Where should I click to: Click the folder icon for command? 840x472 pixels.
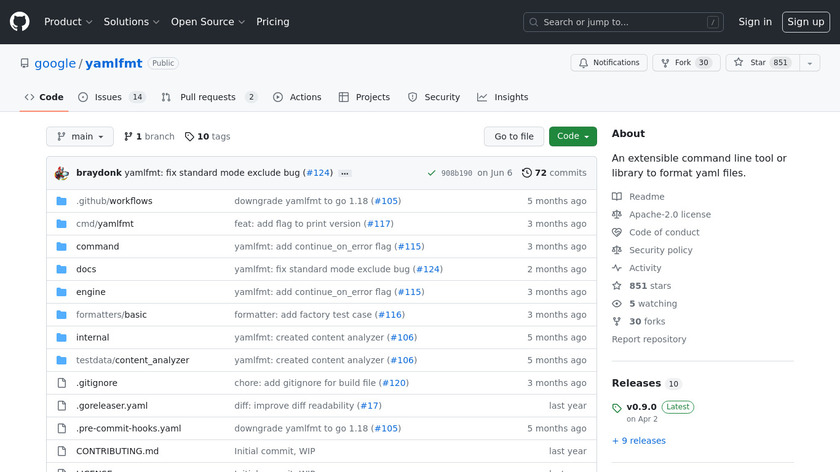[x=62, y=246]
